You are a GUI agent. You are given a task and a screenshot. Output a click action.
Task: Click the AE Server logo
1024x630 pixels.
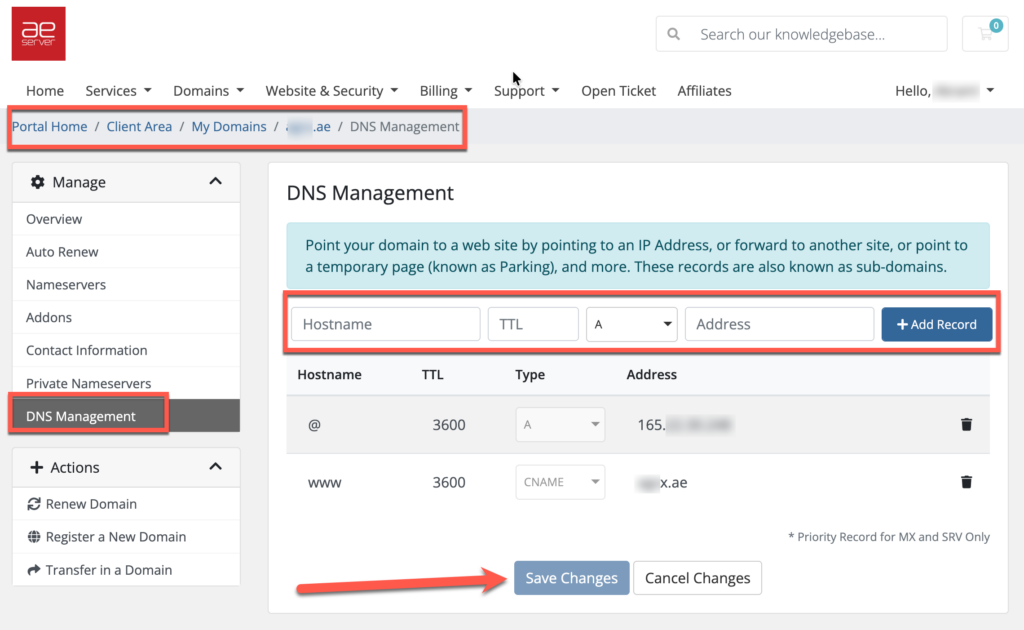[38, 34]
